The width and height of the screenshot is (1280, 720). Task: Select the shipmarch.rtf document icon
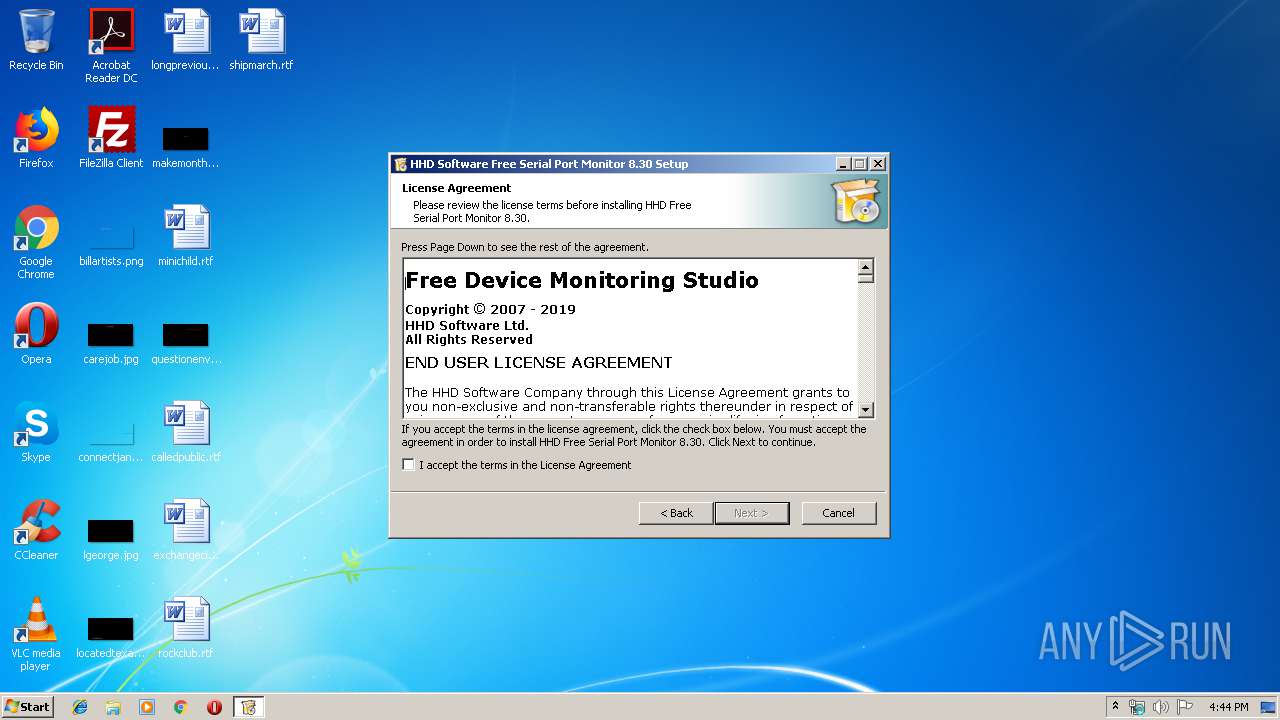[261, 40]
